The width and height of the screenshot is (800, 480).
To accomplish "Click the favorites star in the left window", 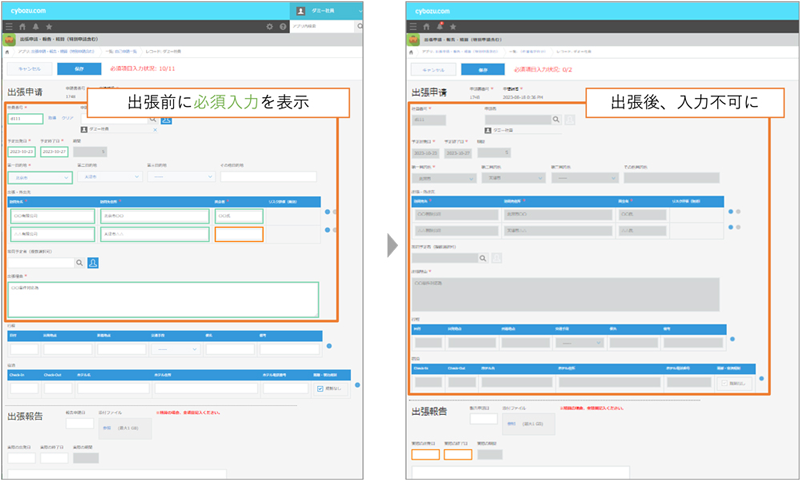I will [50, 26].
